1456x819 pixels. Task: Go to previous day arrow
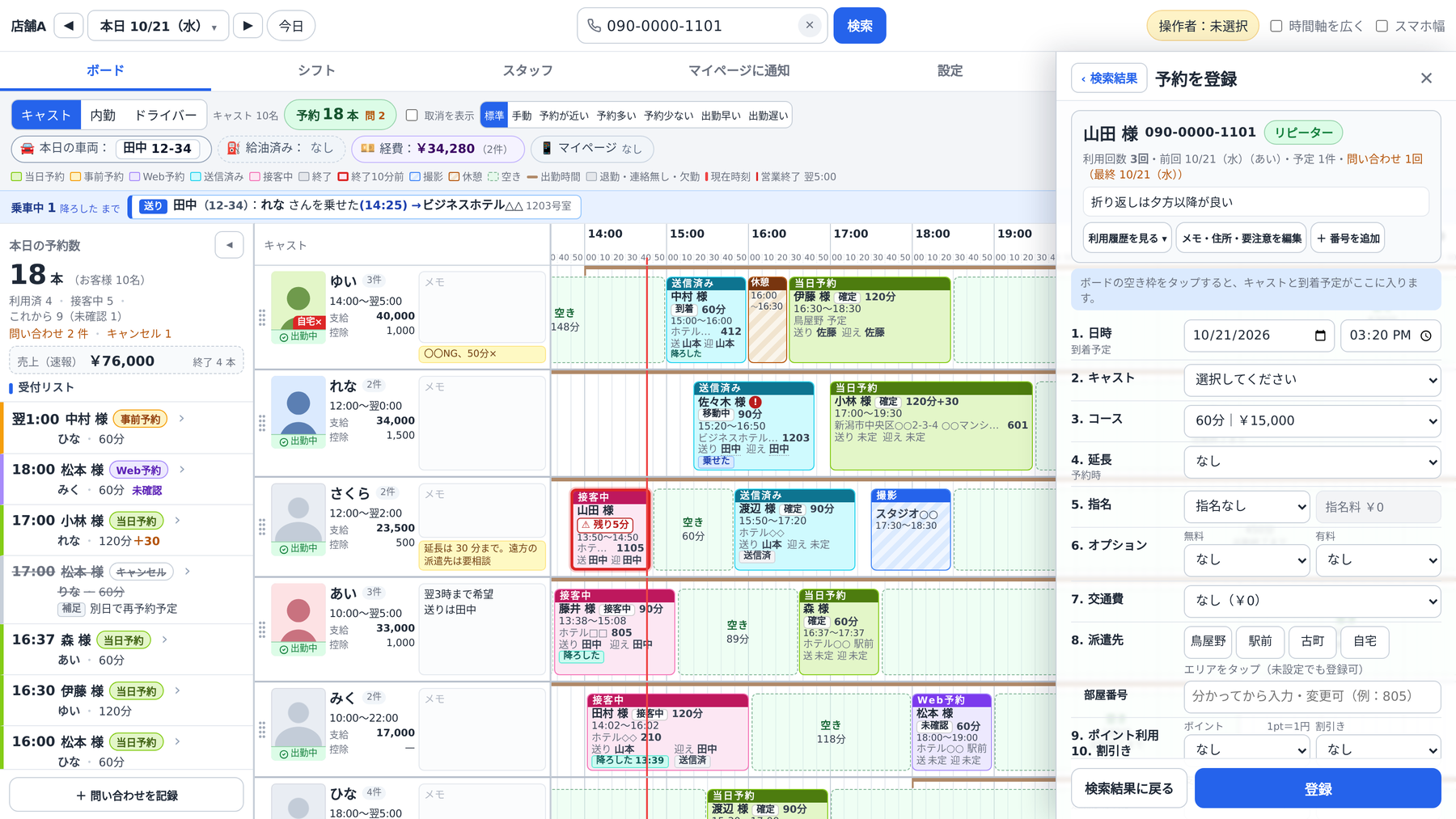coord(69,26)
